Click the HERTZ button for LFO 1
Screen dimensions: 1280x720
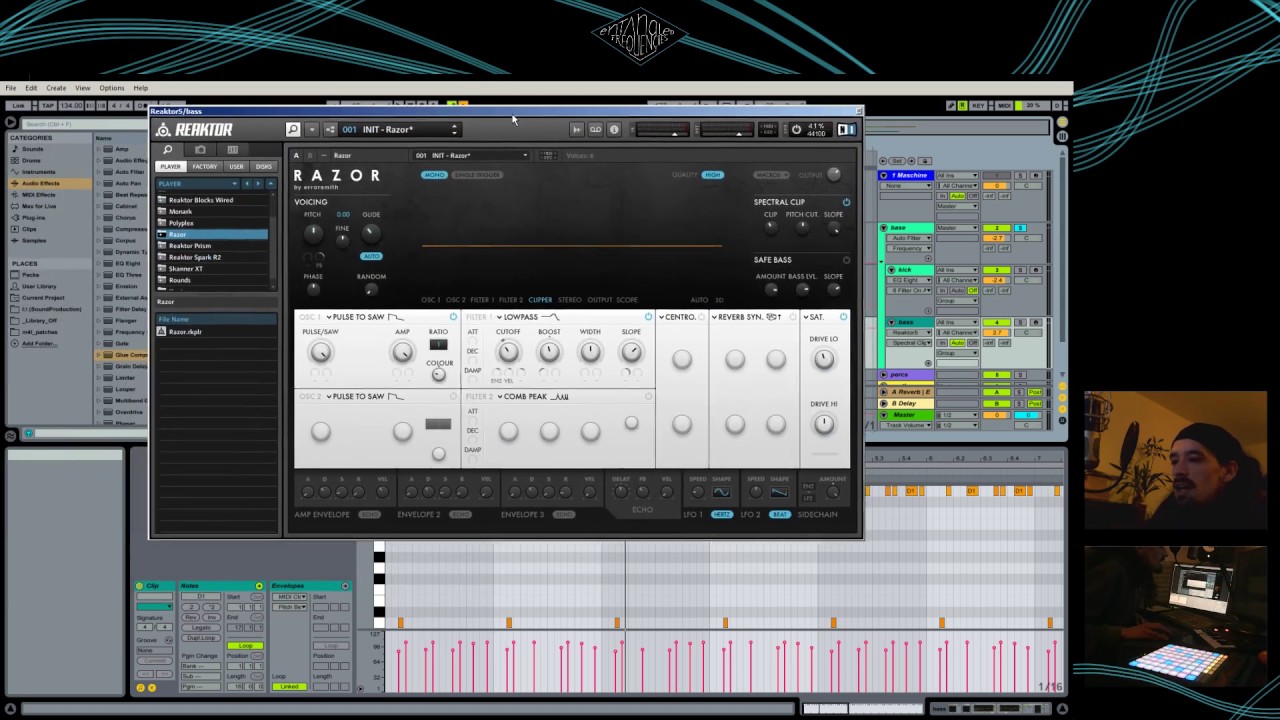(x=721, y=514)
